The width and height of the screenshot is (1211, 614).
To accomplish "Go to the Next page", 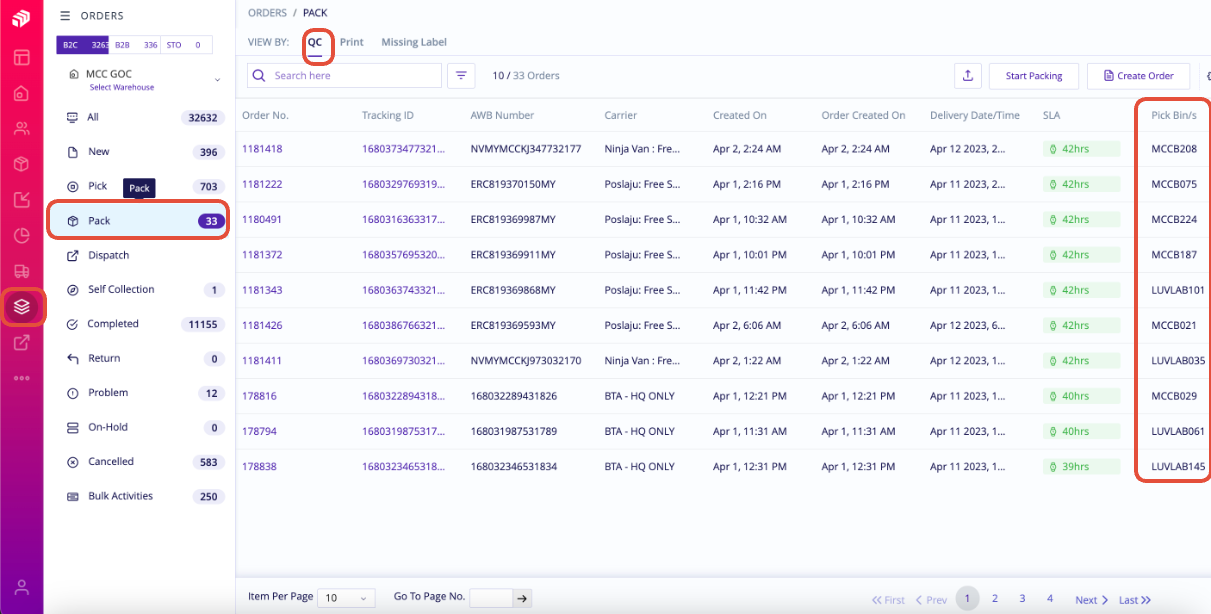I will coord(1092,600).
